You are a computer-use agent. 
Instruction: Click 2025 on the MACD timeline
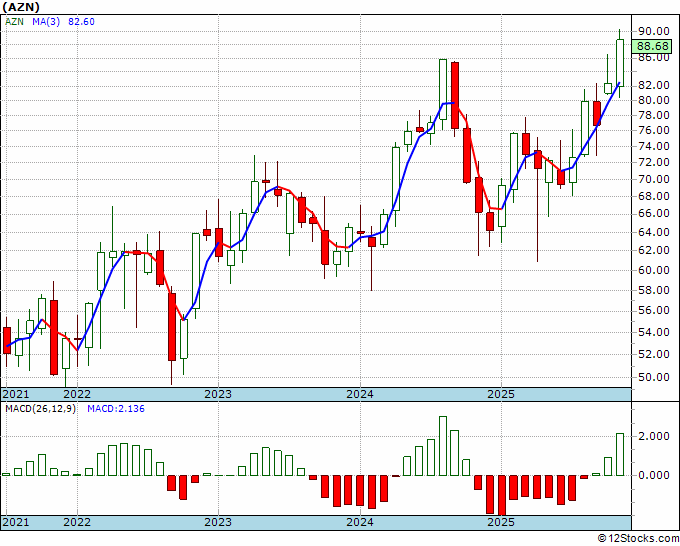pyautogui.click(x=501, y=522)
